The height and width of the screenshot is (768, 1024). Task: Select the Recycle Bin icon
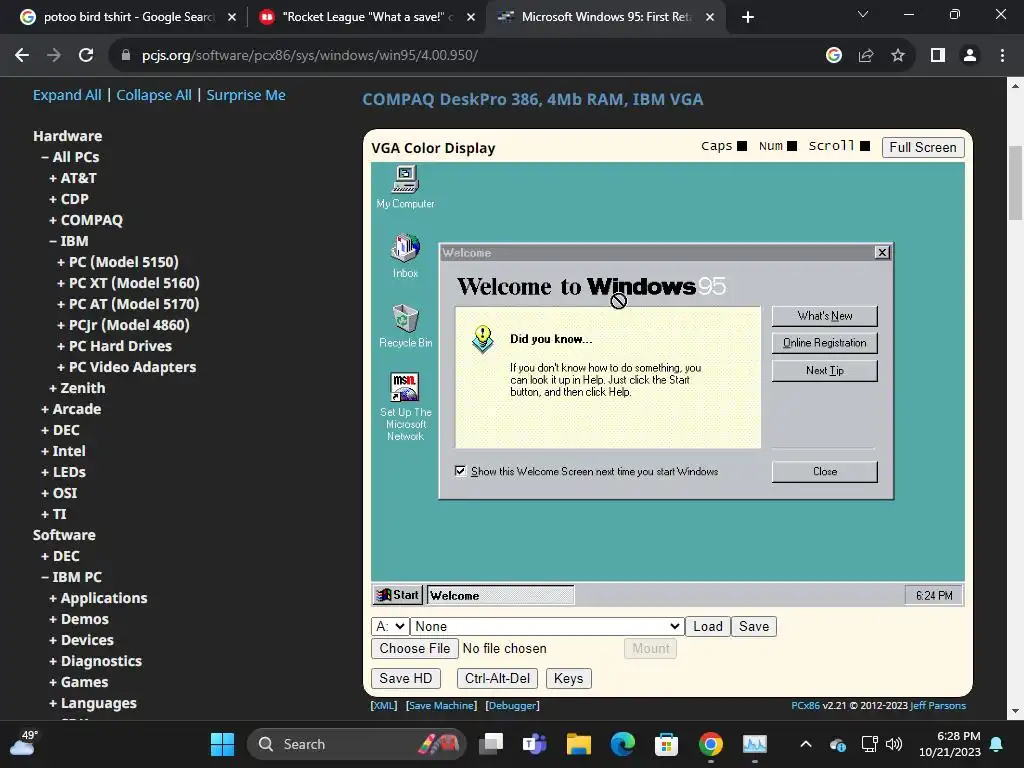click(x=406, y=325)
